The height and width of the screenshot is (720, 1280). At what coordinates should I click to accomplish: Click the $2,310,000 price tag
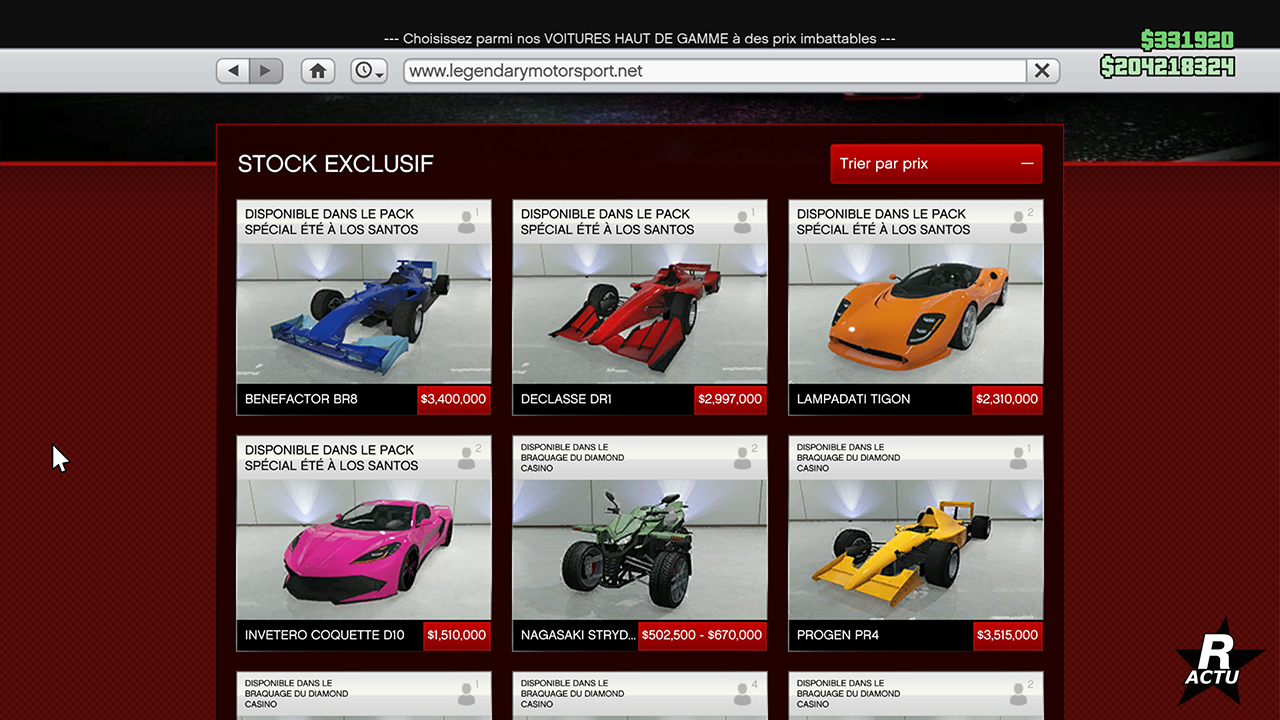[x=1007, y=399]
